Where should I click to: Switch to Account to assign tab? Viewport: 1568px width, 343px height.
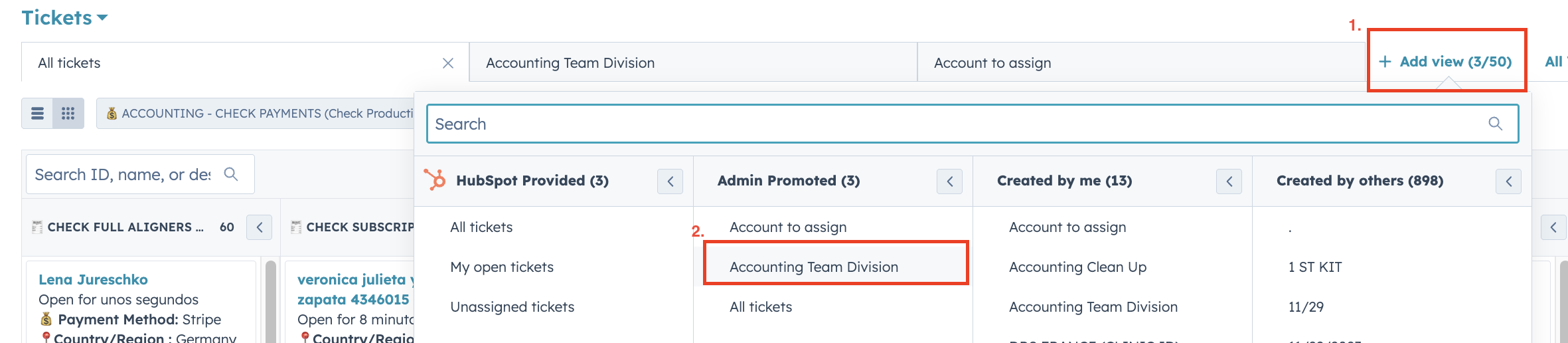(x=992, y=63)
